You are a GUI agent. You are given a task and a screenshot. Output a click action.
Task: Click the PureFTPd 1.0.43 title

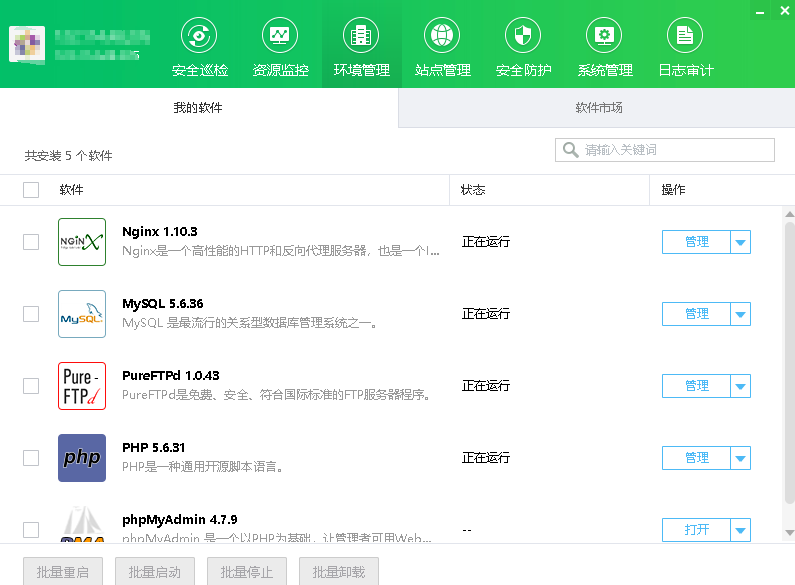(171, 376)
